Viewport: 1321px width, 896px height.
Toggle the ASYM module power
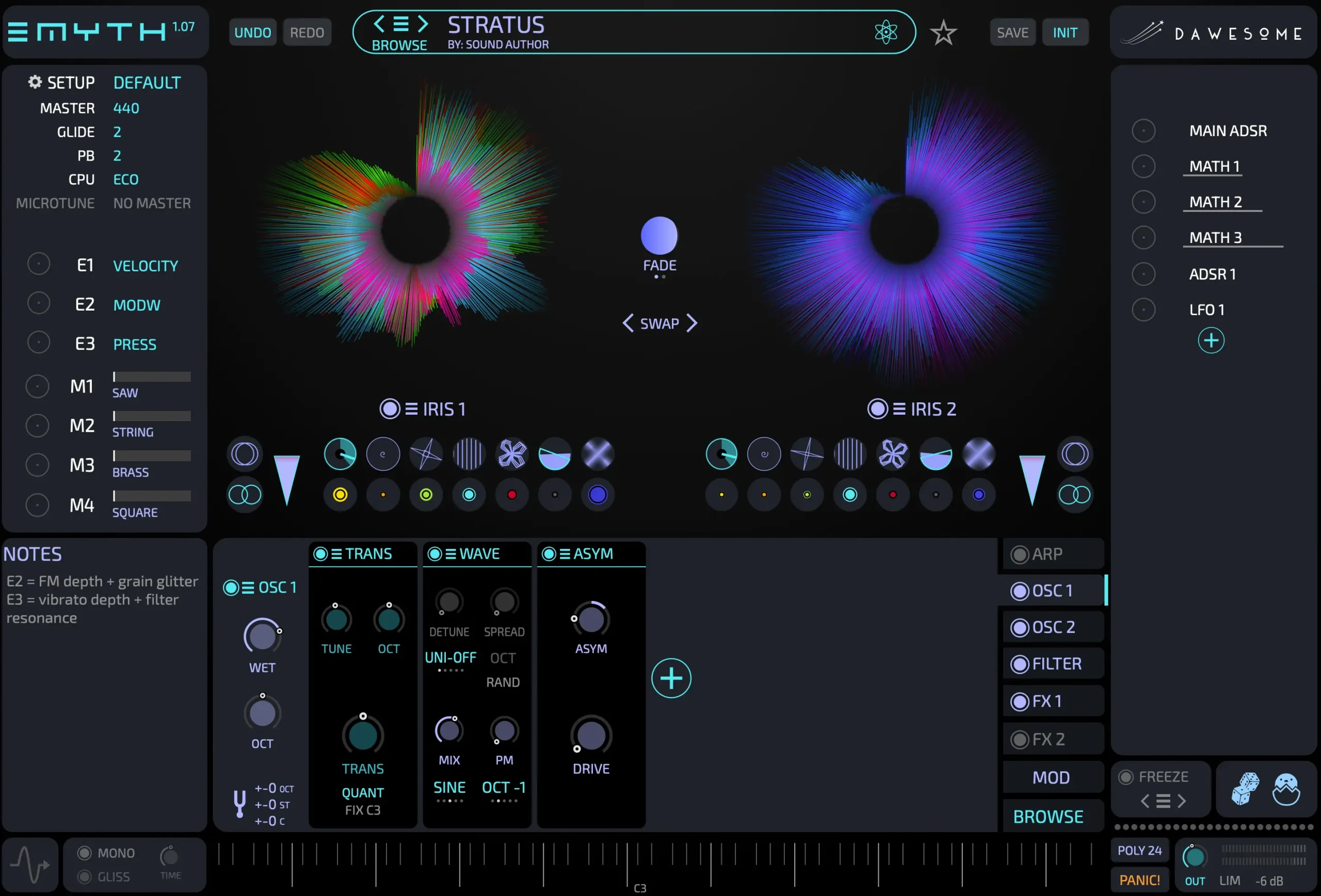pos(549,554)
